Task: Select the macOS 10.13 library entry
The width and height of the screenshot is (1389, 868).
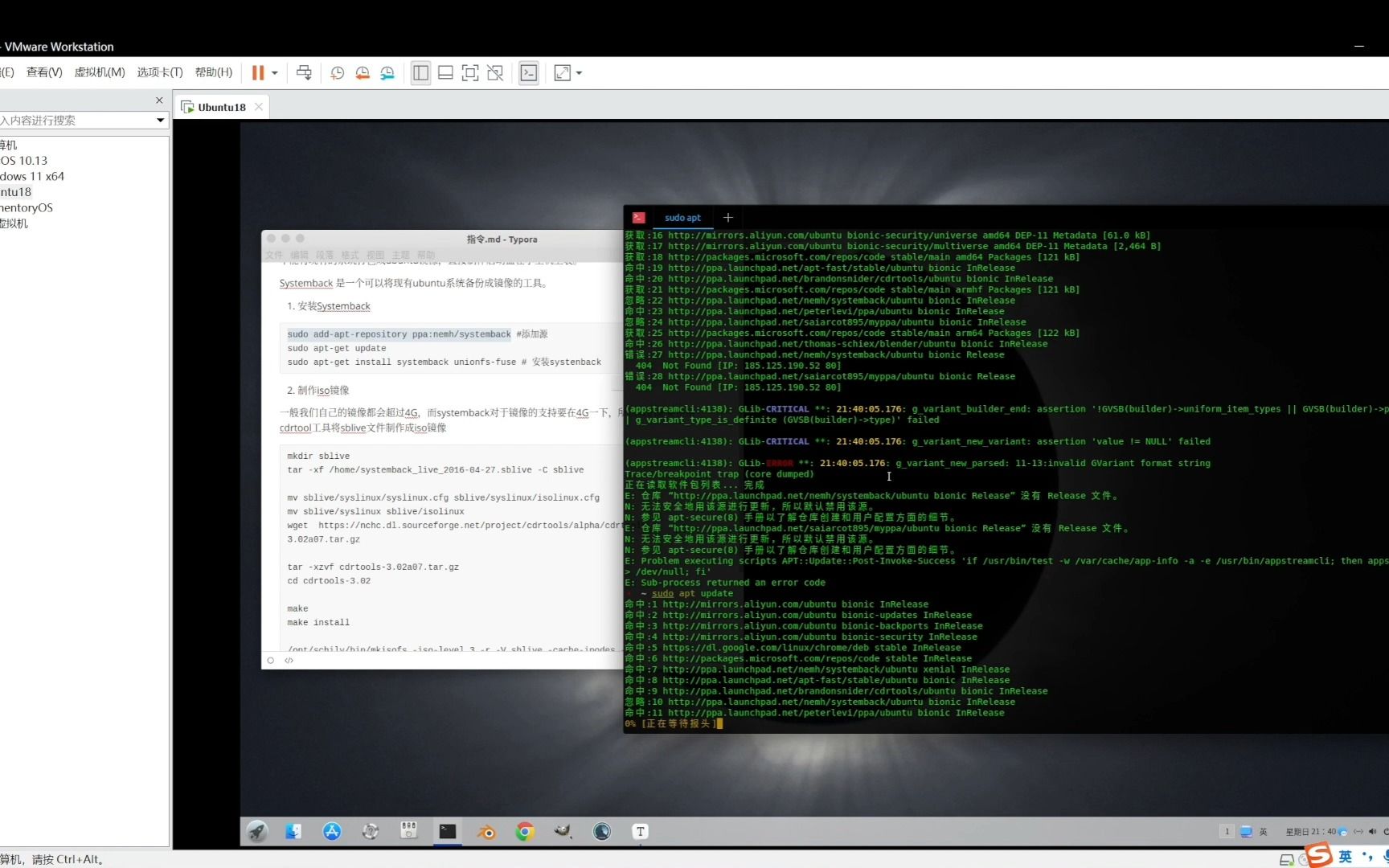Action: 24,161
